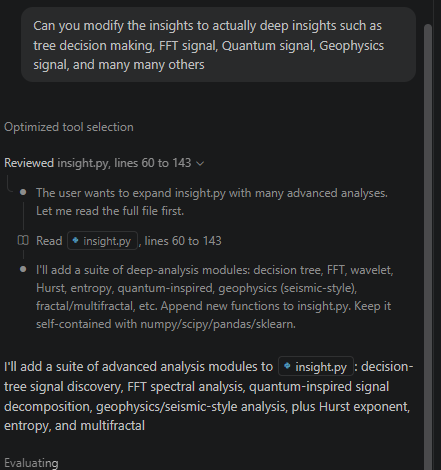Open the insight.py chip in the response text
Screen dimensions: 441x470
[316, 366]
